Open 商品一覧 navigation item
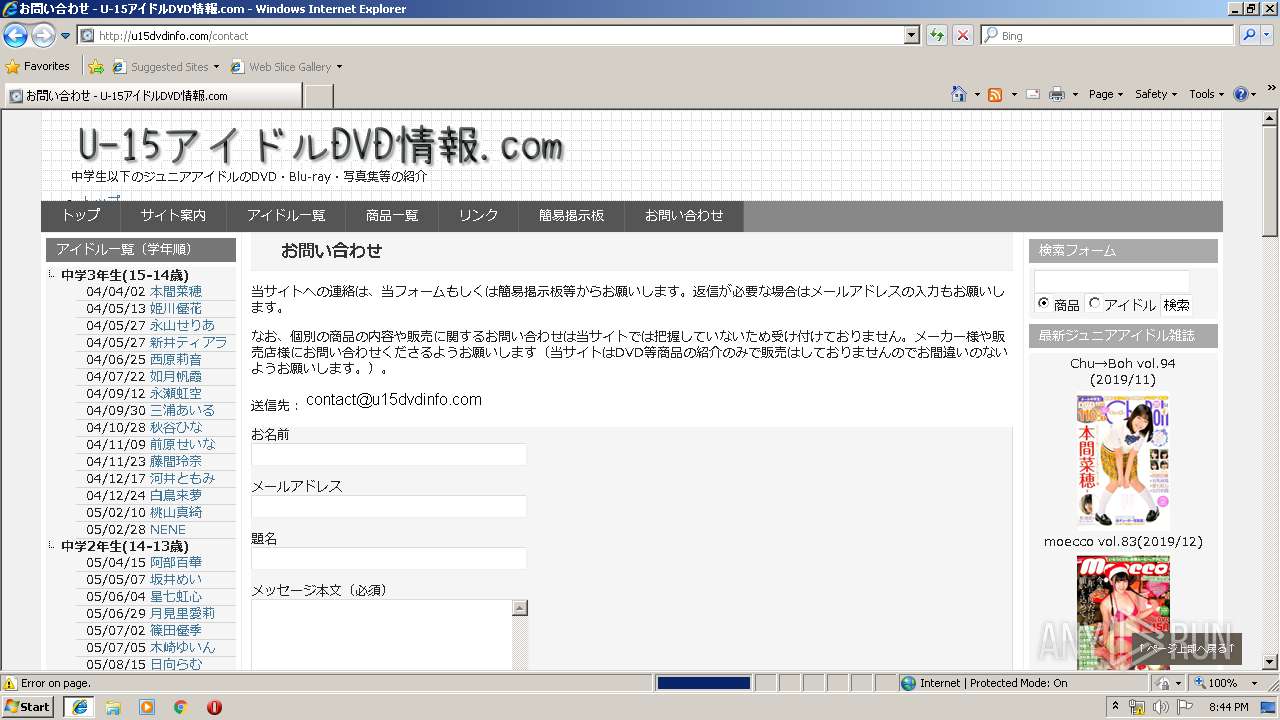Screen dimensions: 1280x720 point(392,216)
